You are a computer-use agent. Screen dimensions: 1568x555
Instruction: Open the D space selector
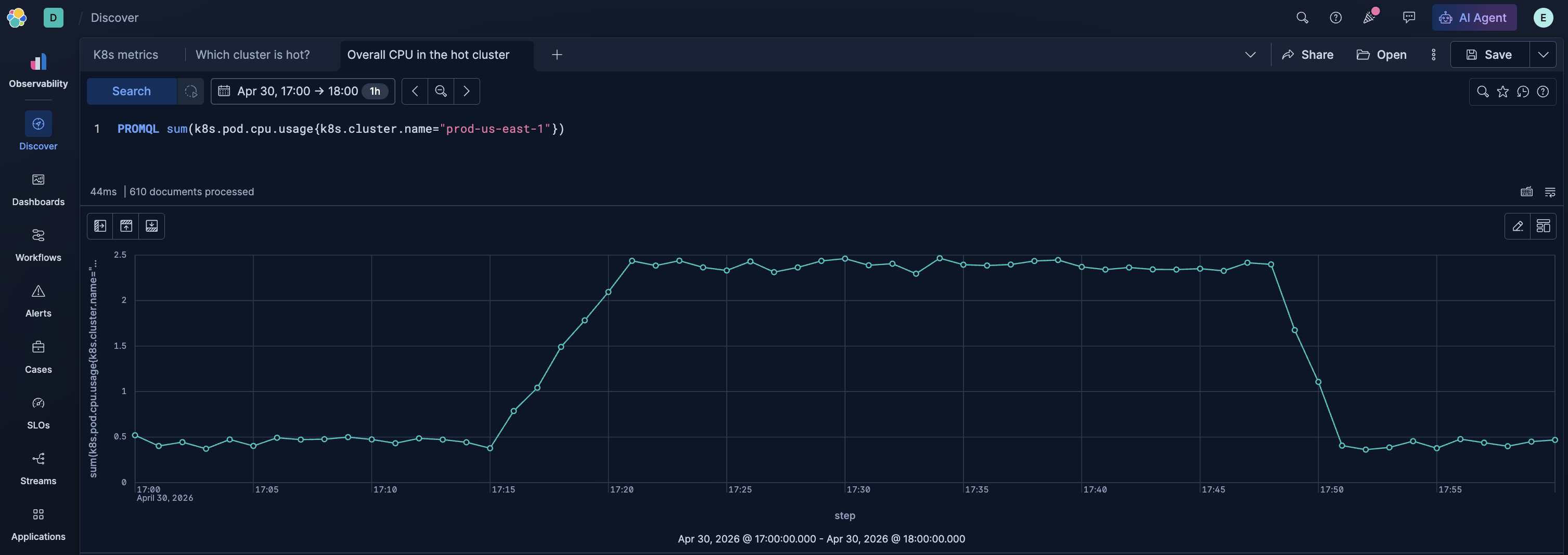coord(54,18)
